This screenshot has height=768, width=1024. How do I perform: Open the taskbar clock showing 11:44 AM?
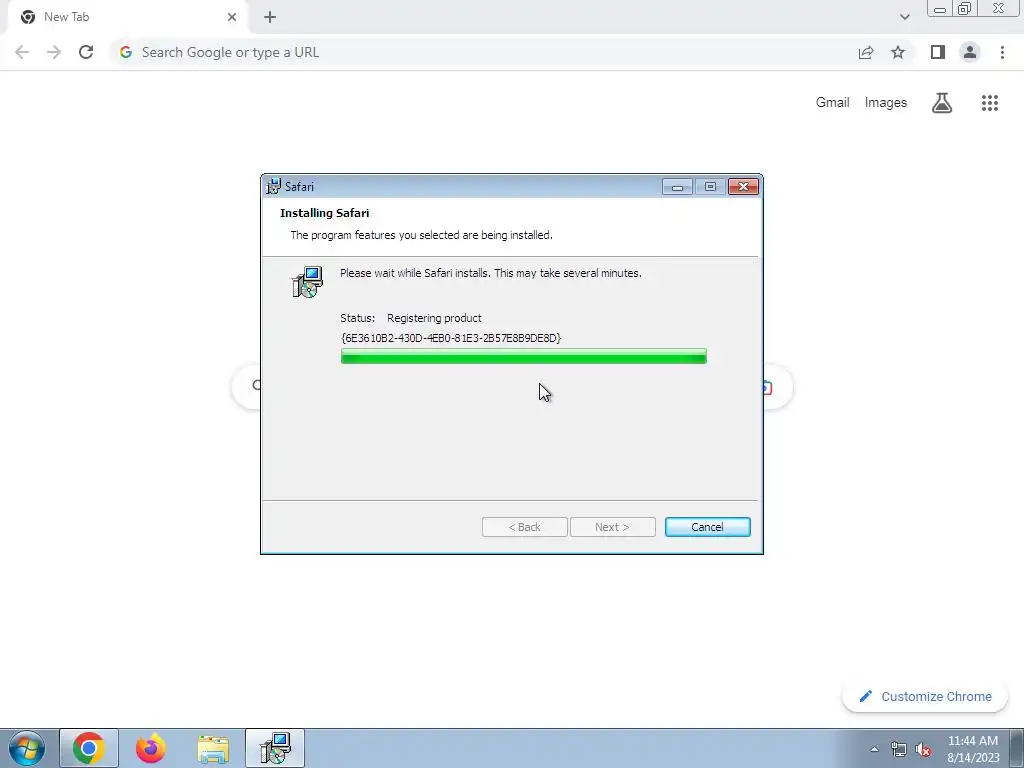(973, 749)
